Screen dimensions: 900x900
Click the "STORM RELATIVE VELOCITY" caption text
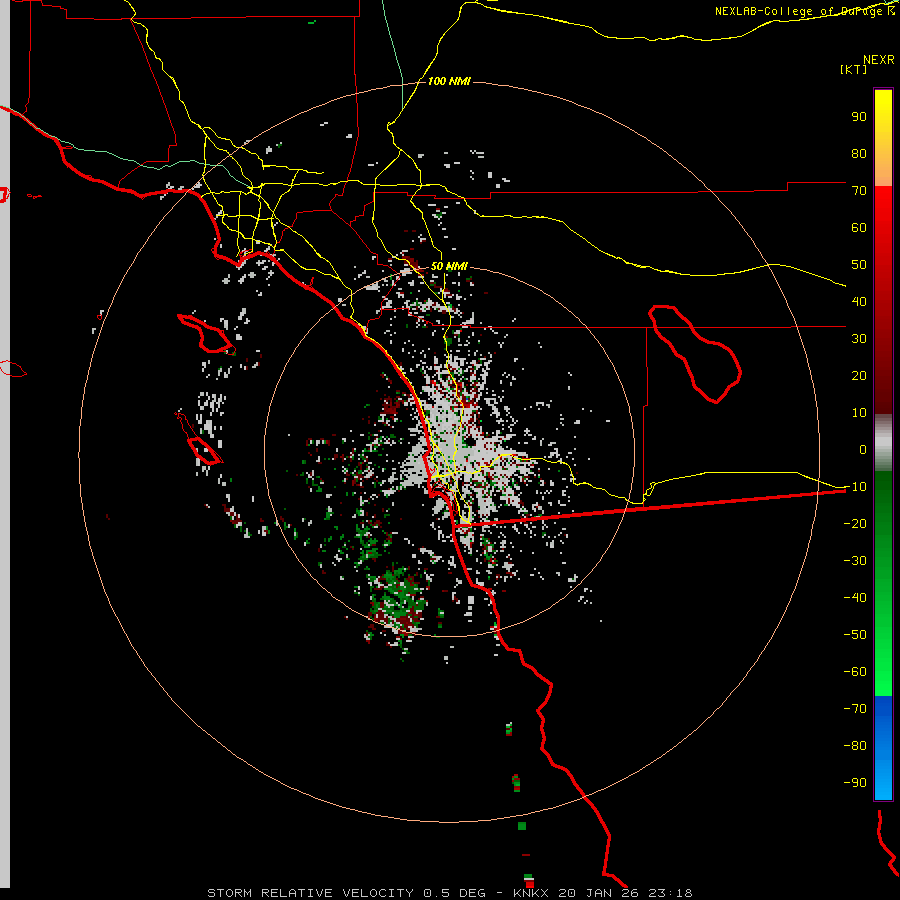coord(310,893)
